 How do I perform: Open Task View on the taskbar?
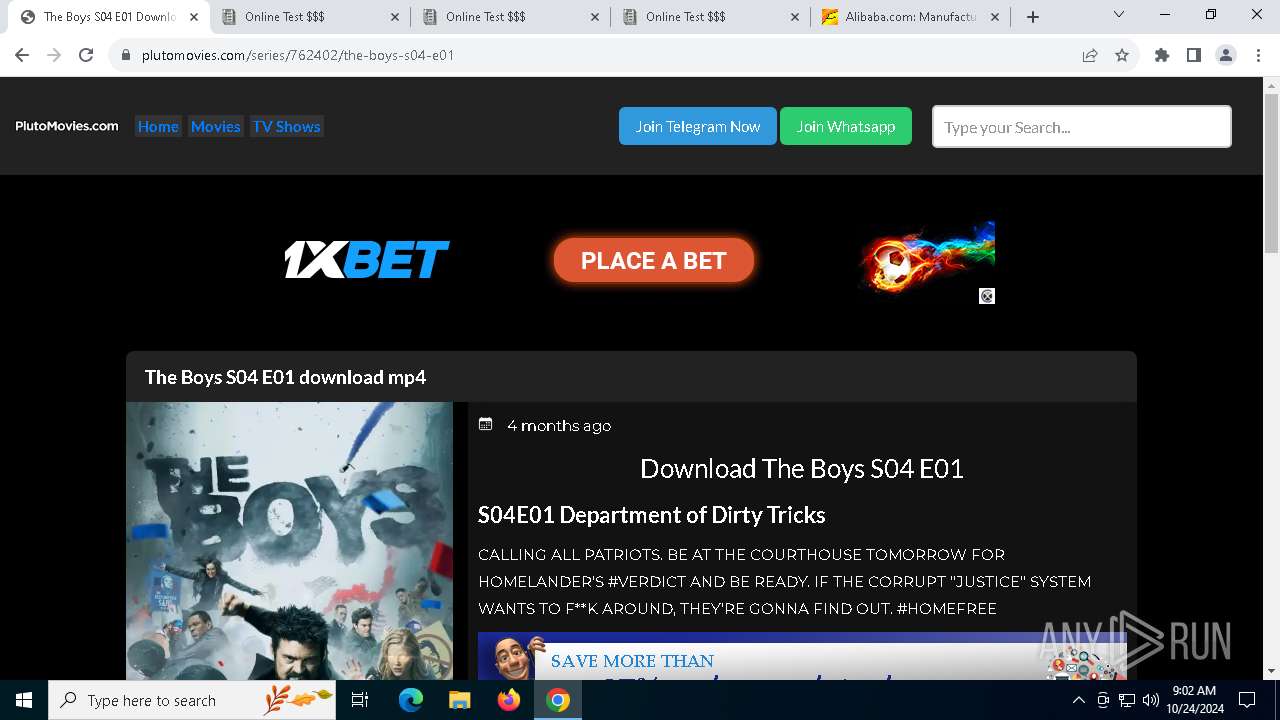coord(360,700)
